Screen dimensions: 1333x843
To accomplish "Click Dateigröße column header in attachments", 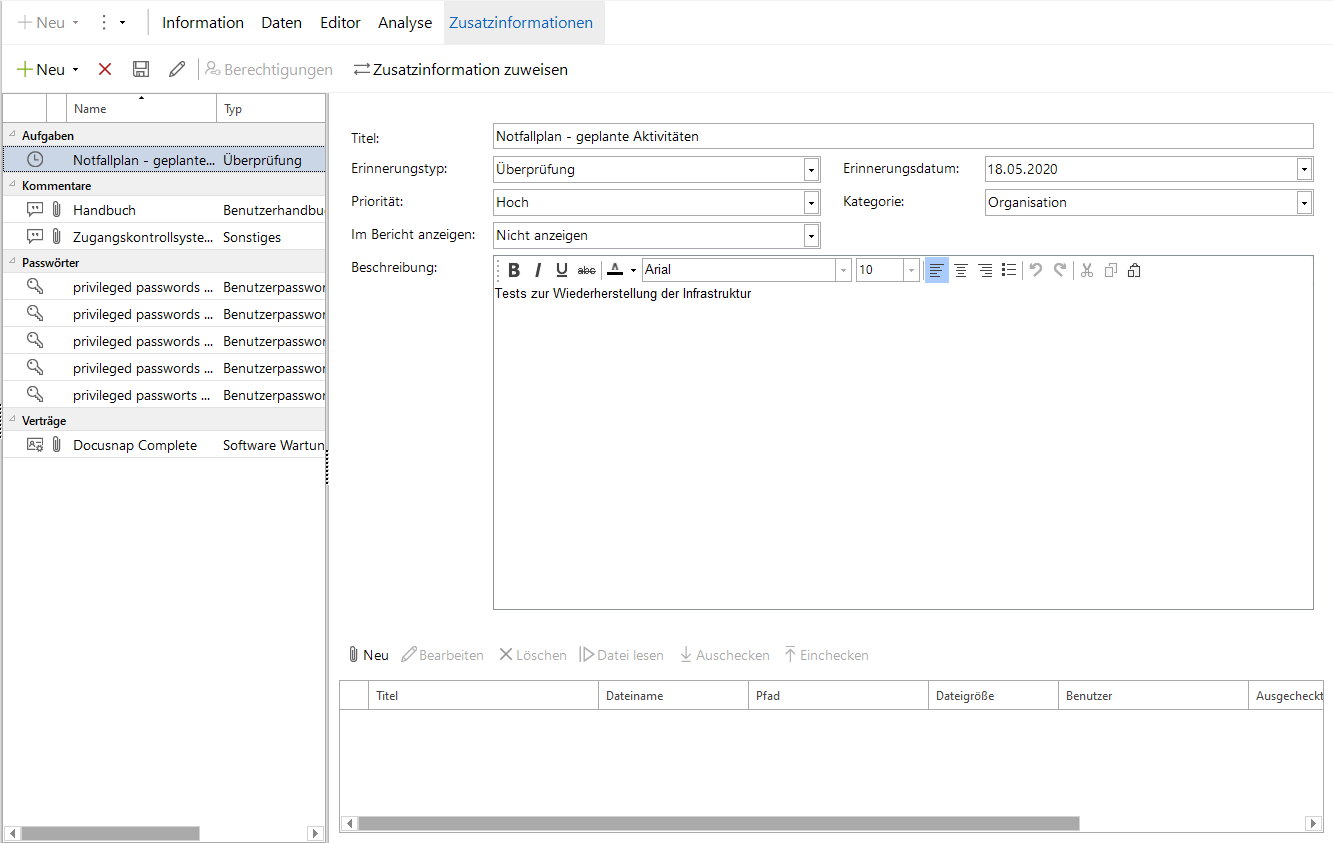I will click(x=993, y=695).
